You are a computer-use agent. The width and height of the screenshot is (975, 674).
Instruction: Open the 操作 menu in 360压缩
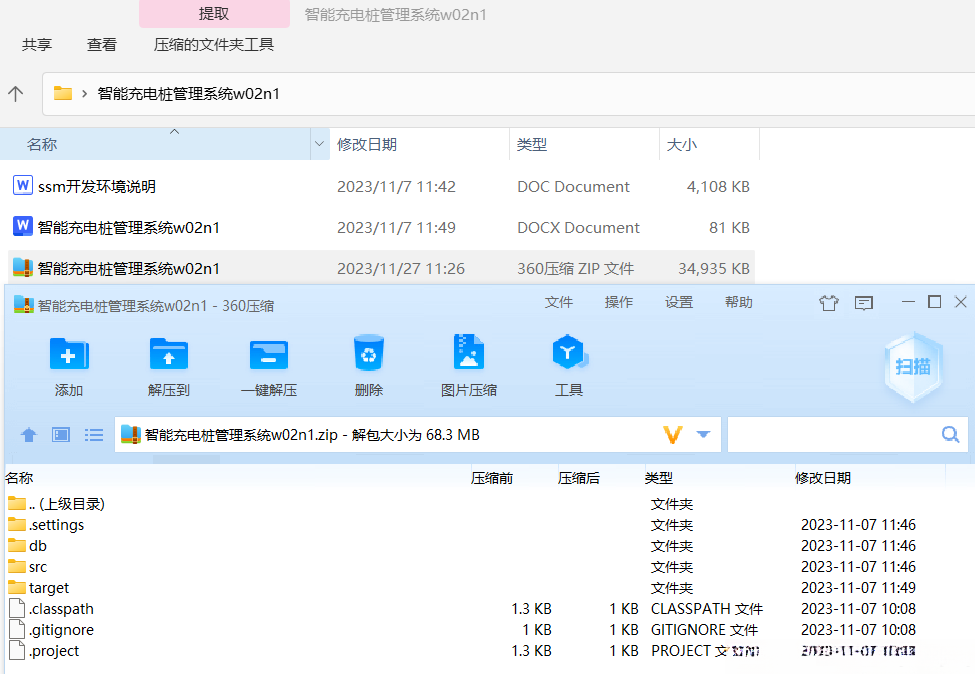pyautogui.click(x=619, y=302)
